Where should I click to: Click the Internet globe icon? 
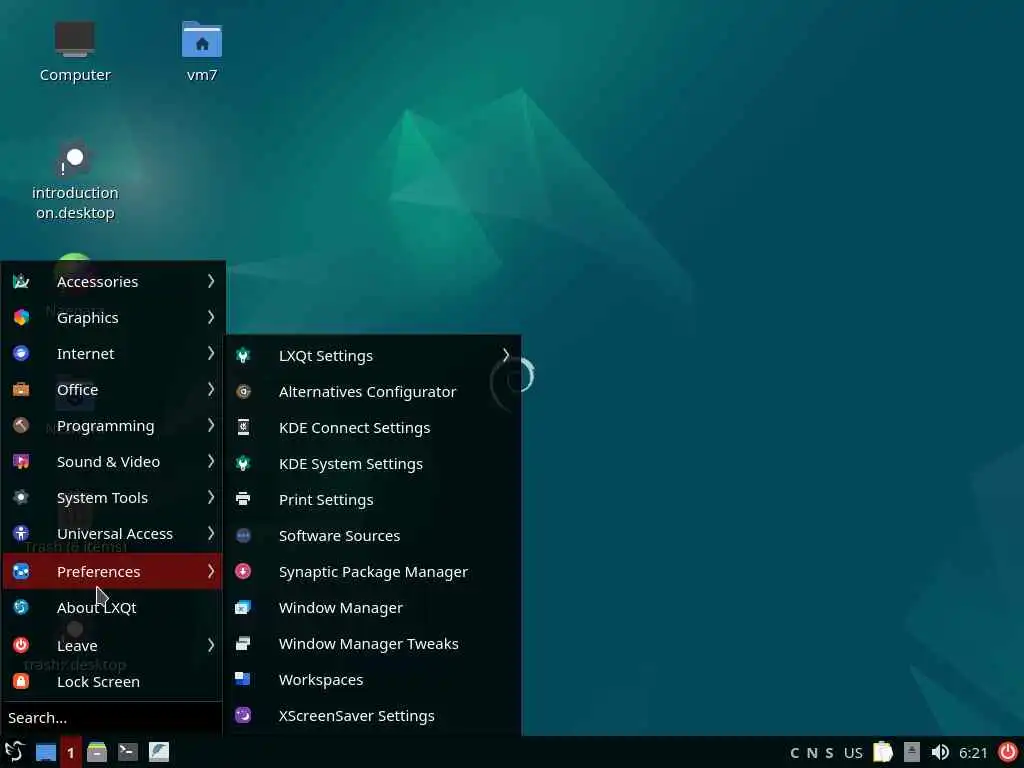pos(21,353)
